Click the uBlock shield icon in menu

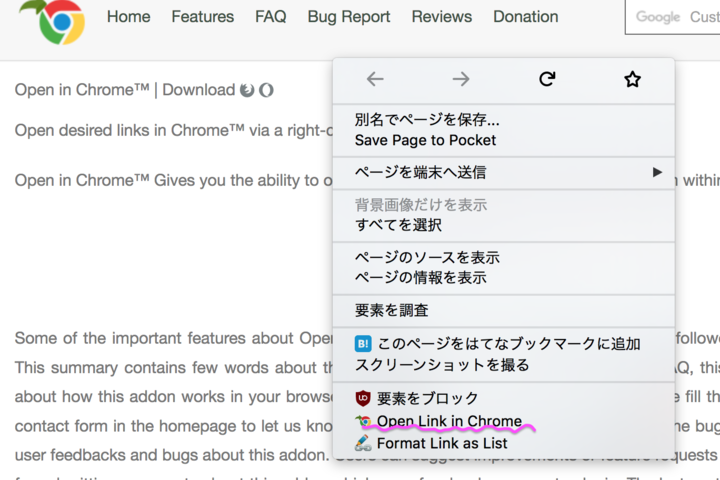(x=363, y=398)
